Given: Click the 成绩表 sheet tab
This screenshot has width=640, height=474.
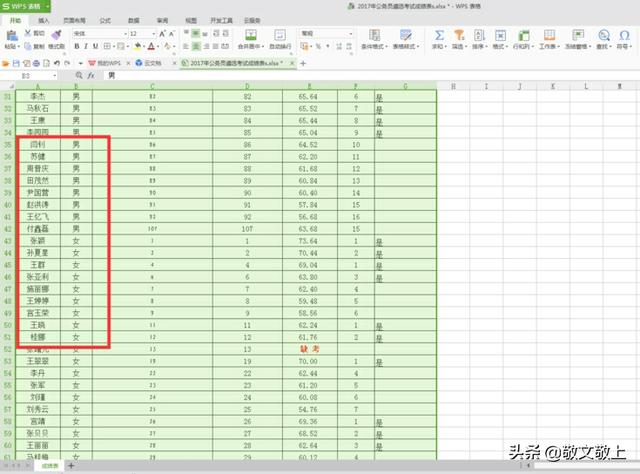Looking at the screenshot, I should [x=50, y=466].
